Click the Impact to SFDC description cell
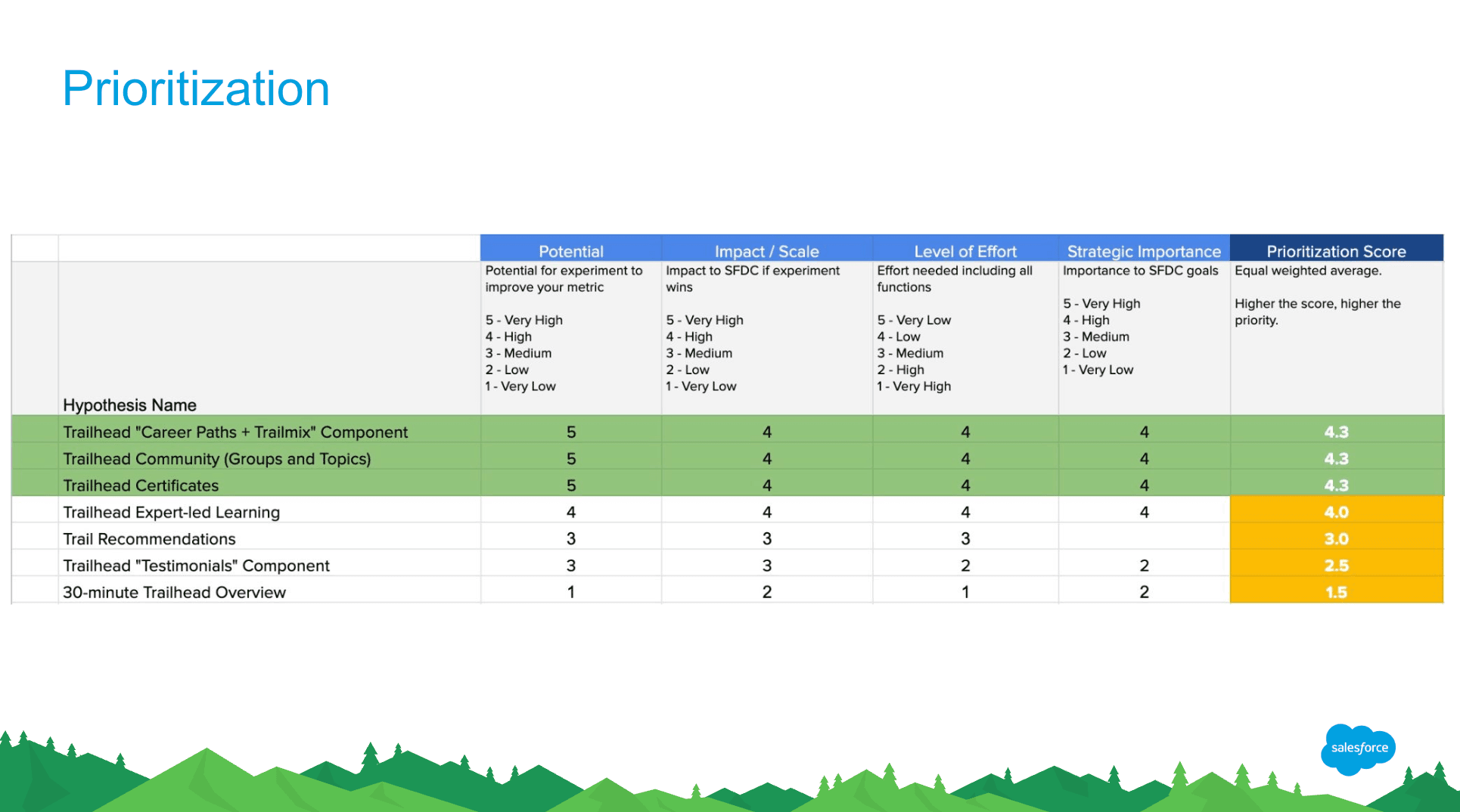Image resolution: width=1460 pixels, height=812 pixels. 767,338
